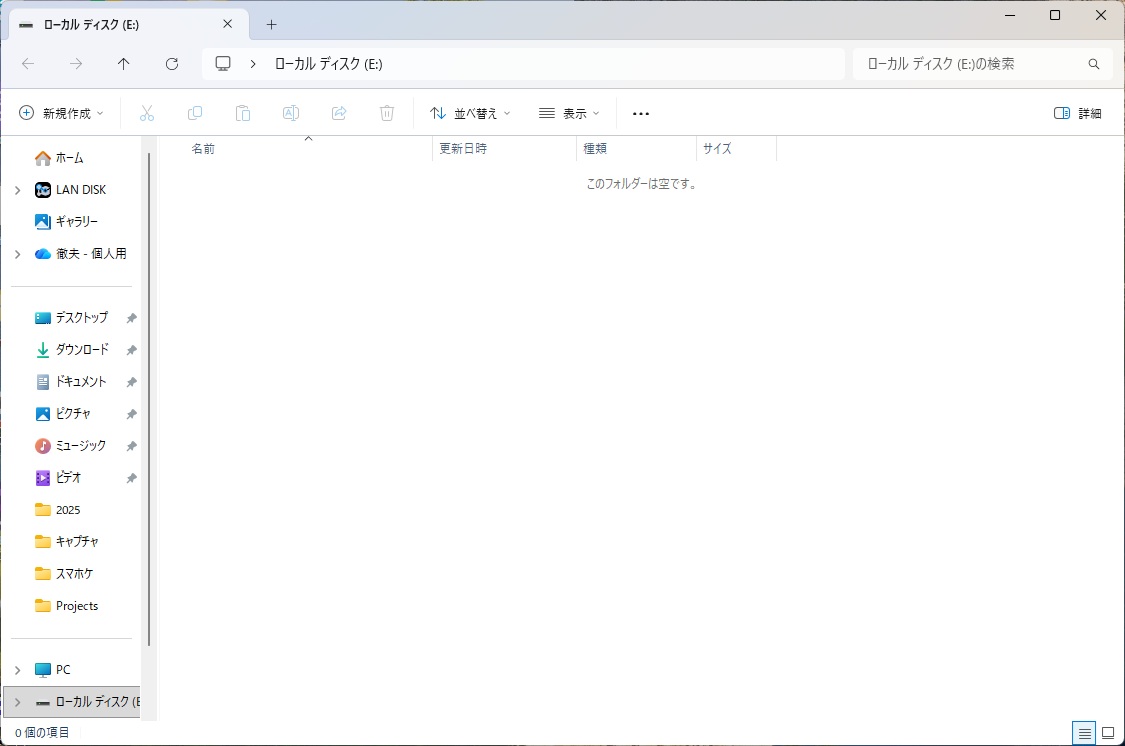Screen dimensions: 1125x746
Task: Open the ビデオ library folder
Action: point(68,478)
